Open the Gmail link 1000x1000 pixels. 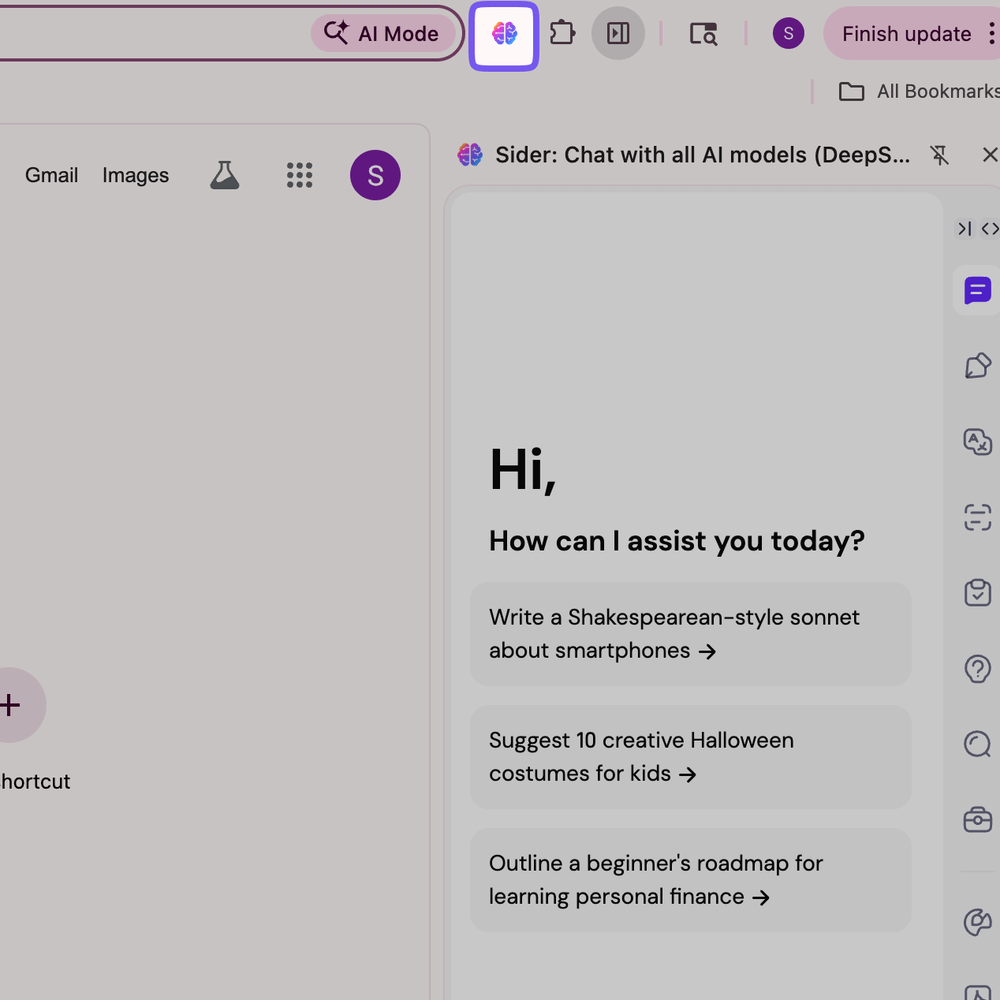click(52, 175)
